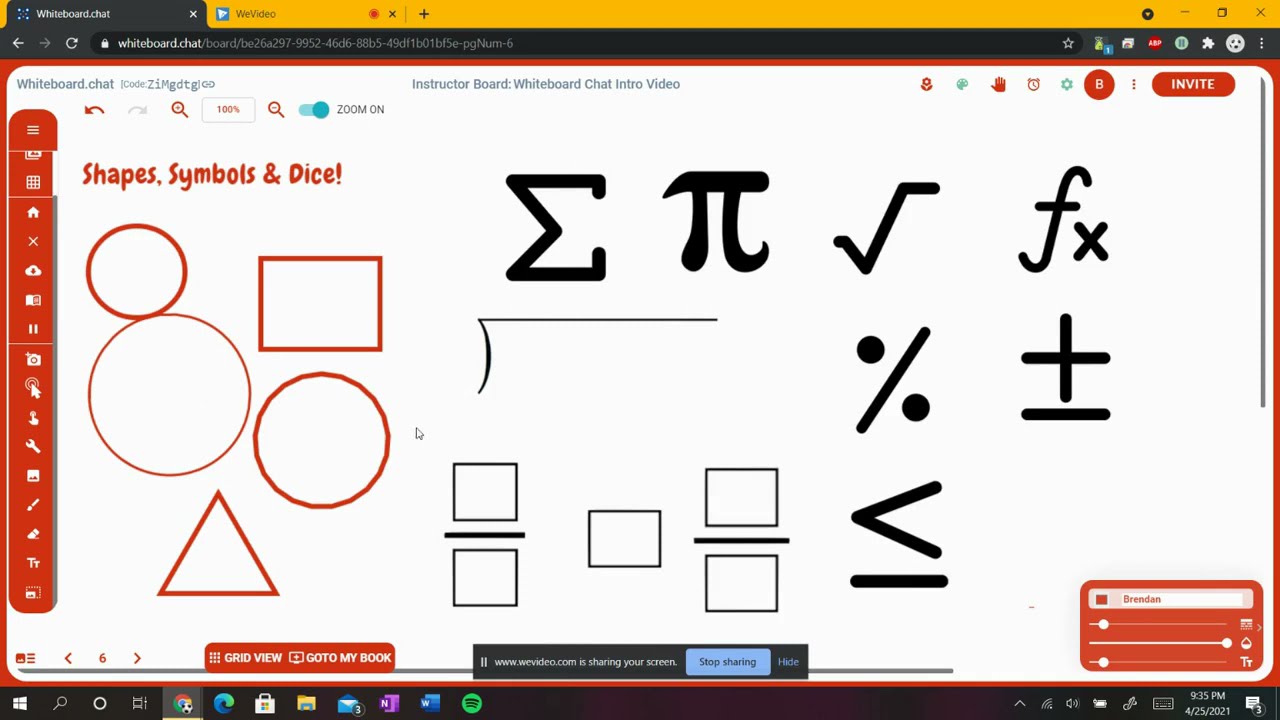Image resolution: width=1280 pixels, height=720 pixels.
Task: Open Spotify from the taskbar
Action: (x=472, y=704)
